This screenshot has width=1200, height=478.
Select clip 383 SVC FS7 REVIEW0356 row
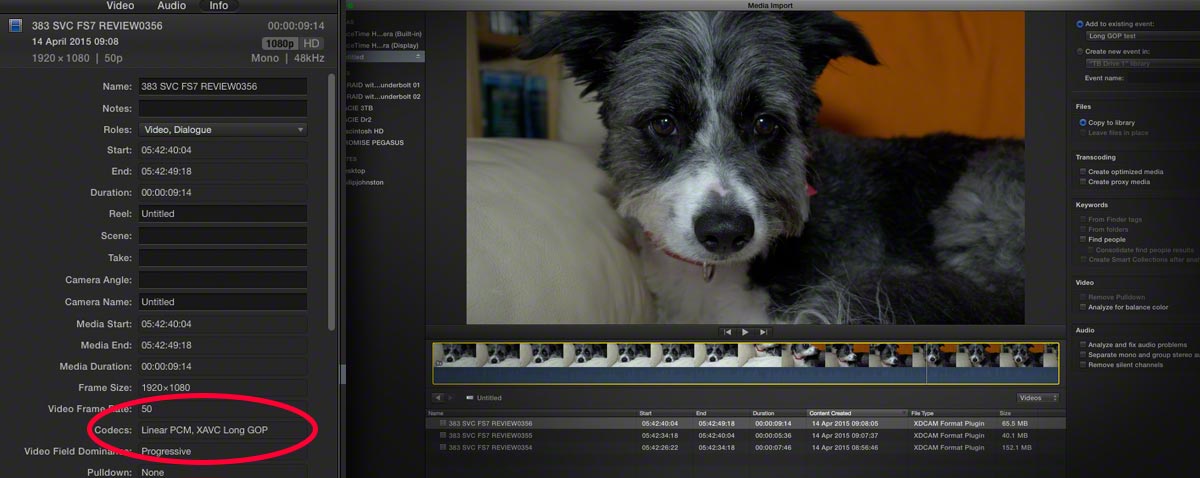(746, 424)
